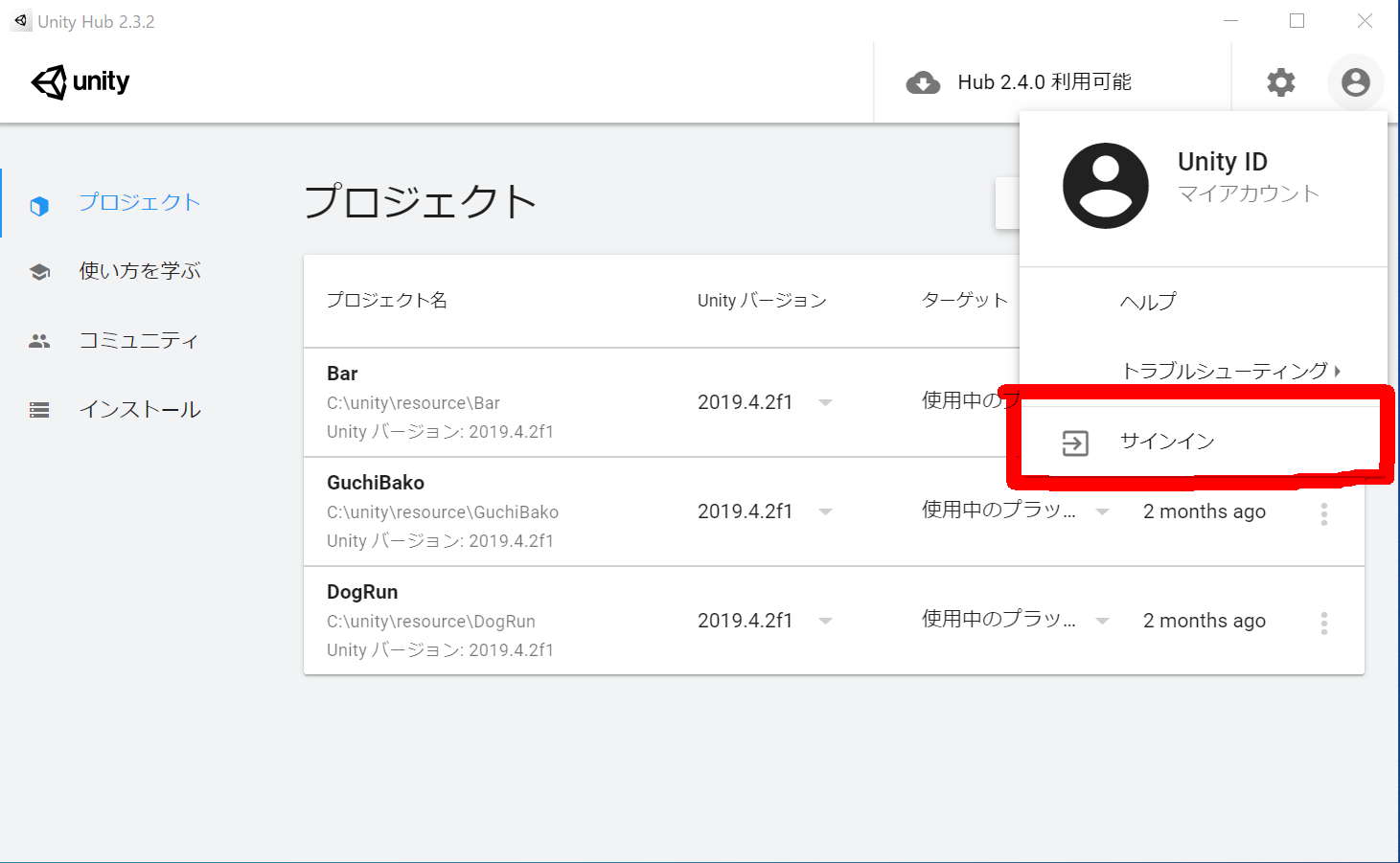Open settings with the gear icon

[x=1281, y=82]
